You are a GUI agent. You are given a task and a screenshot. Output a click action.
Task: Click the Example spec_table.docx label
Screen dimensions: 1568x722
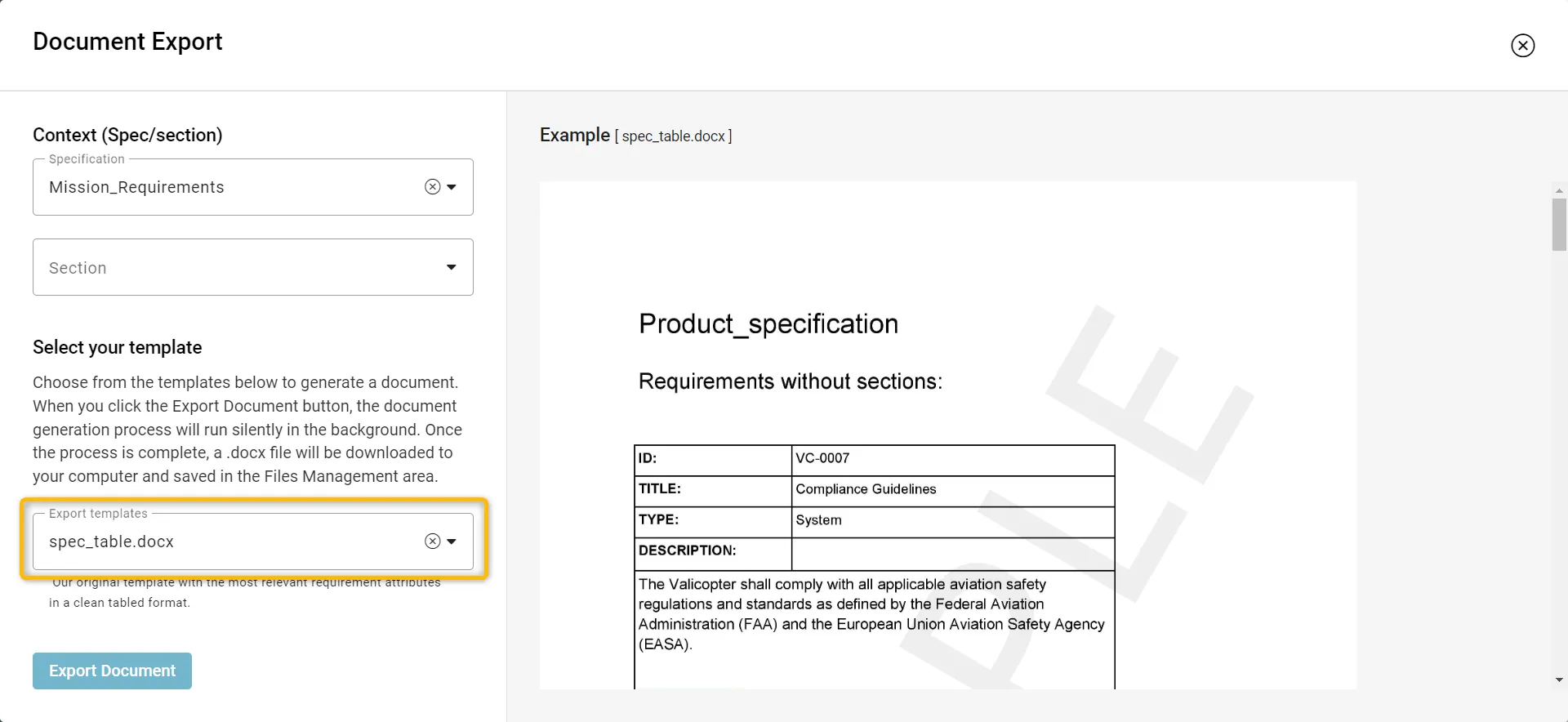pyautogui.click(x=635, y=136)
